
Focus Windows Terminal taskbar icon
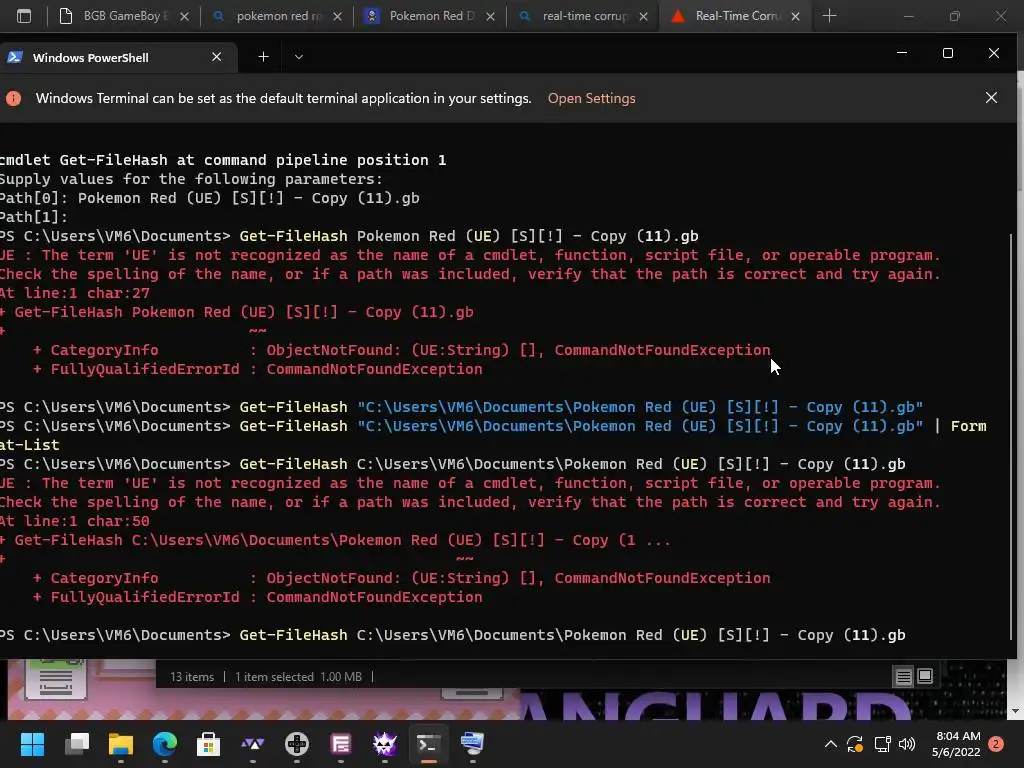(x=428, y=743)
